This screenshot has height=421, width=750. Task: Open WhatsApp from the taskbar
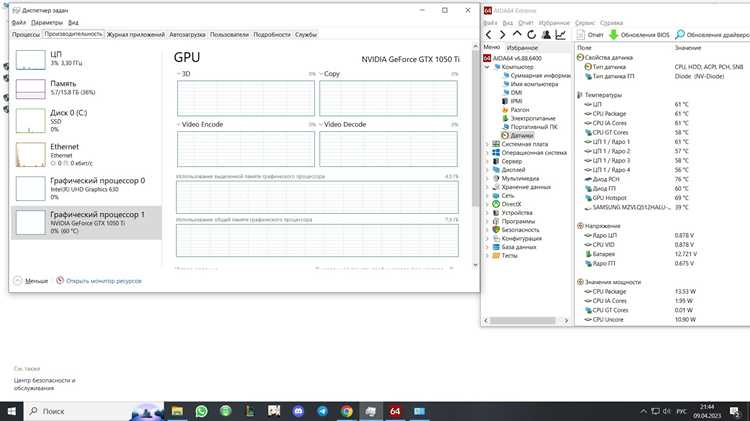(x=201, y=411)
